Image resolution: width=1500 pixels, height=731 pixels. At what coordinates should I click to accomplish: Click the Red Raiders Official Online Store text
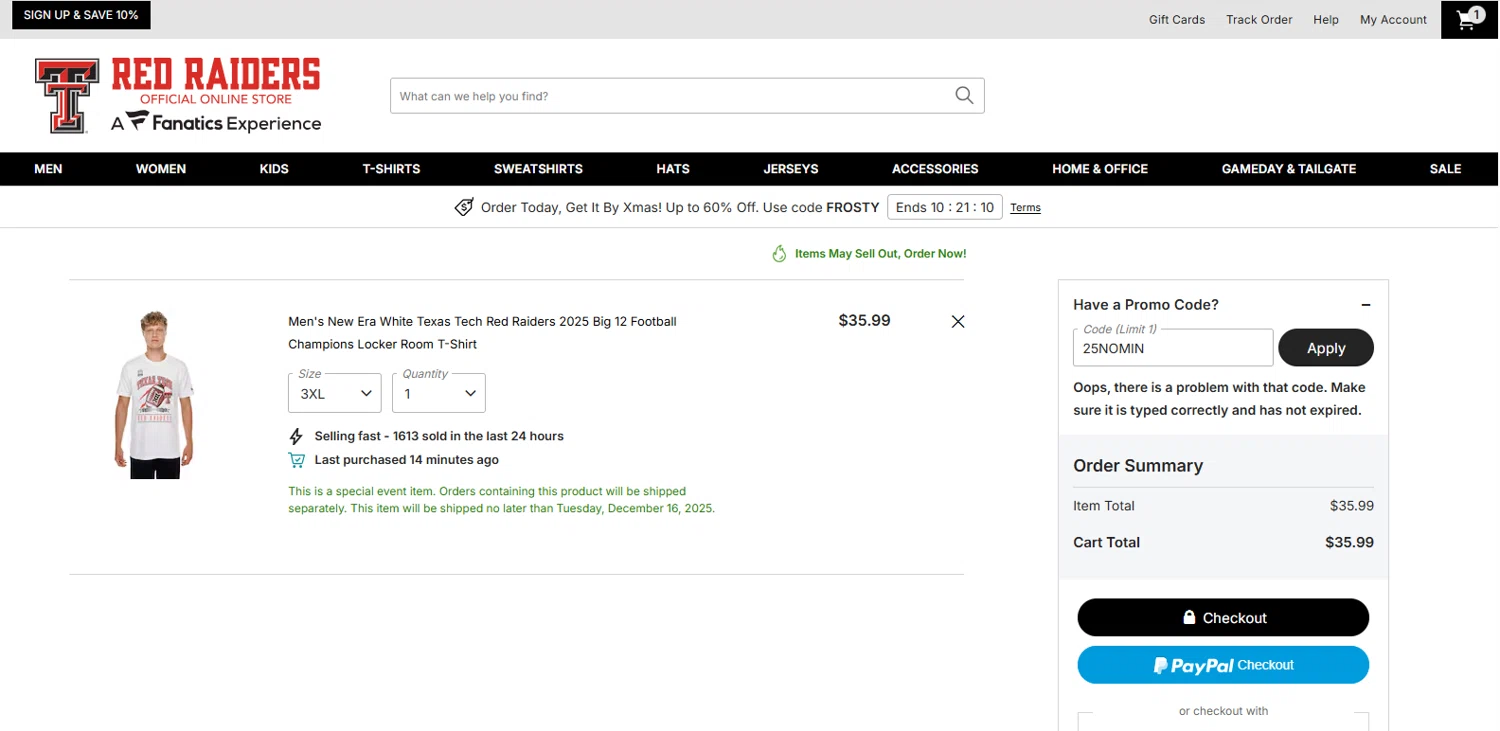[216, 81]
